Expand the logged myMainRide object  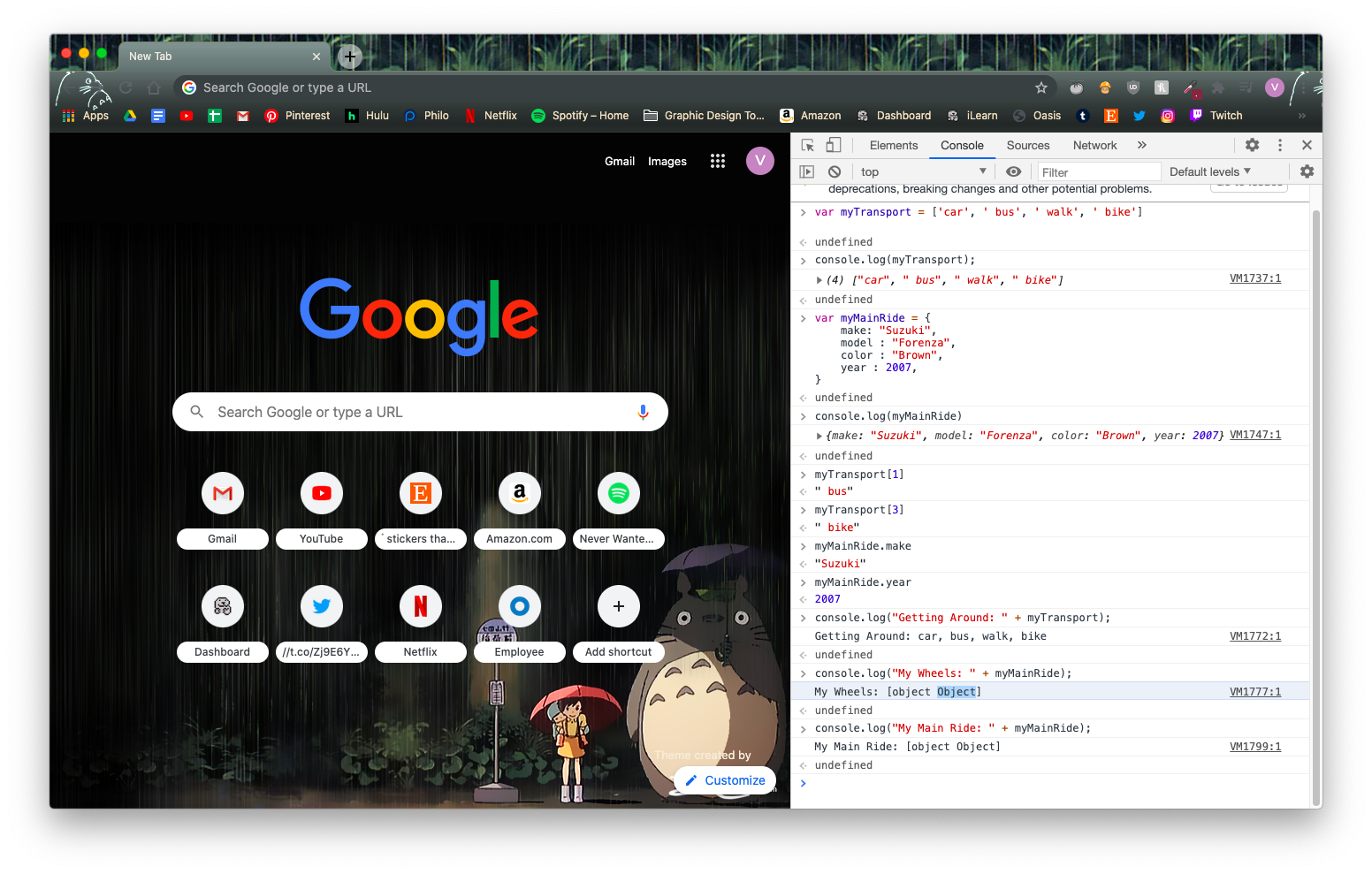pyautogui.click(x=819, y=435)
